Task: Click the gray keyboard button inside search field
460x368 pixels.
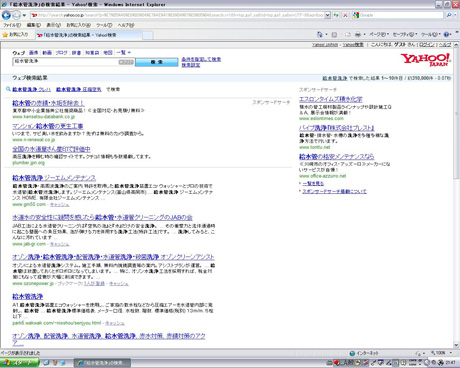Action: 126,62
